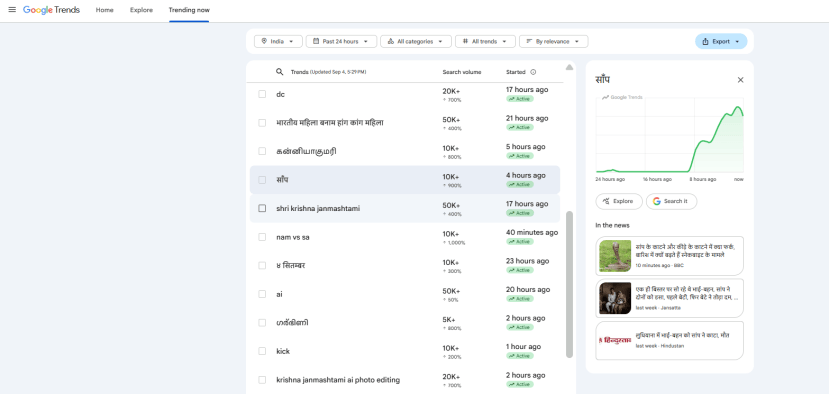Image resolution: width=829 pixels, height=394 pixels.
Task: Click the 5K+ search volume value
Action: click(449, 319)
